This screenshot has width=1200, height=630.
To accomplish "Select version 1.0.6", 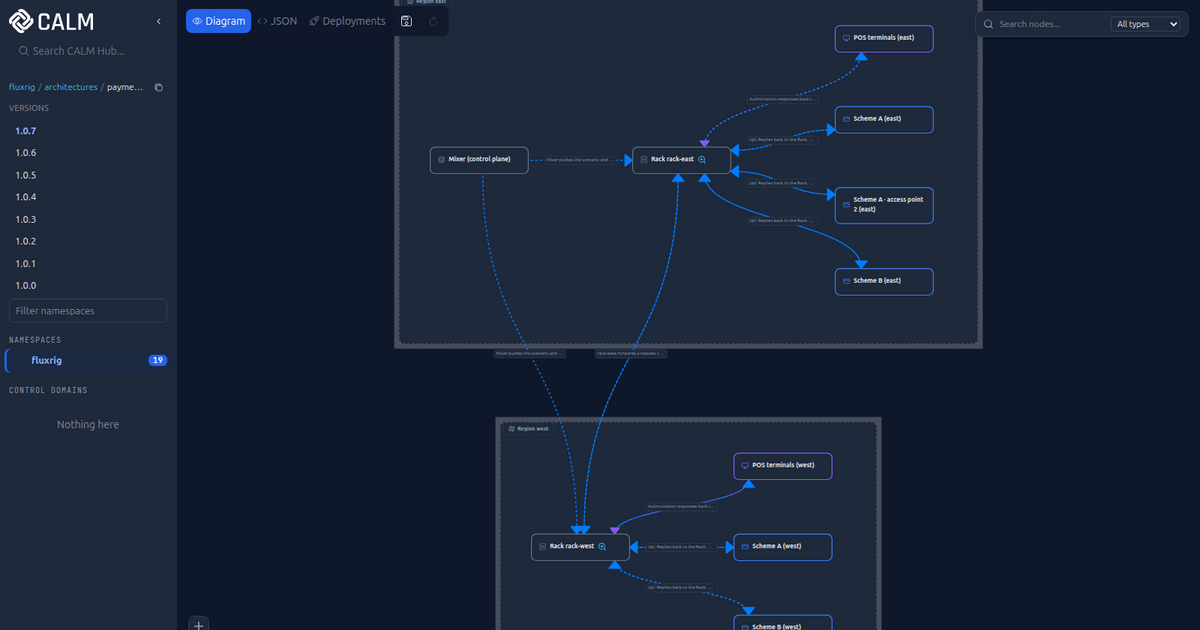I will [x=26, y=153].
